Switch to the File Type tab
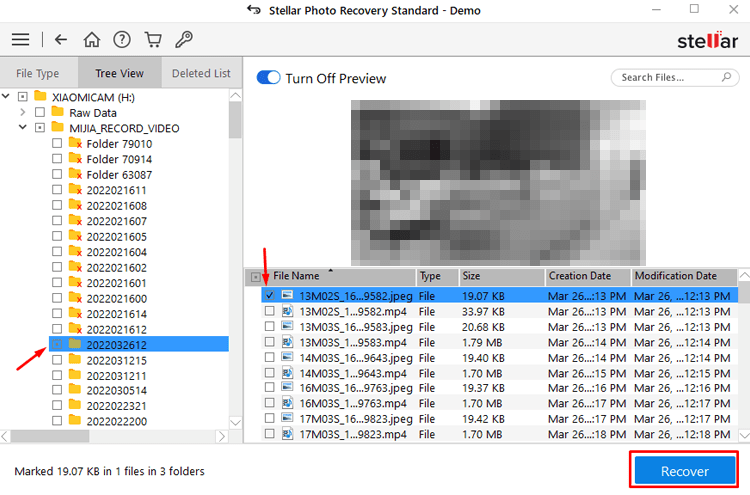The height and width of the screenshot is (495, 750). (38, 73)
